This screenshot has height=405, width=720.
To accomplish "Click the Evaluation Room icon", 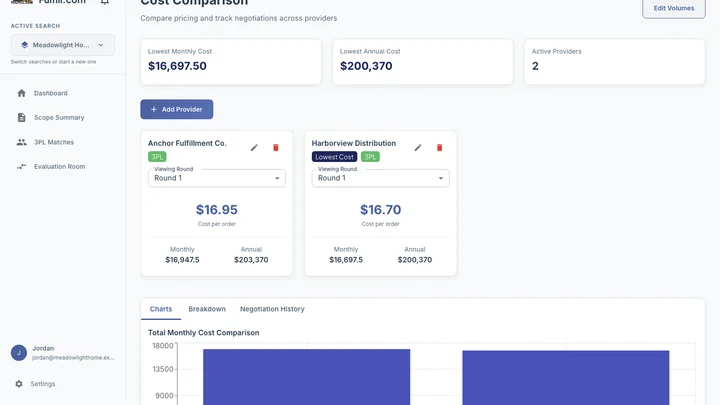I will tap(22, 167).
